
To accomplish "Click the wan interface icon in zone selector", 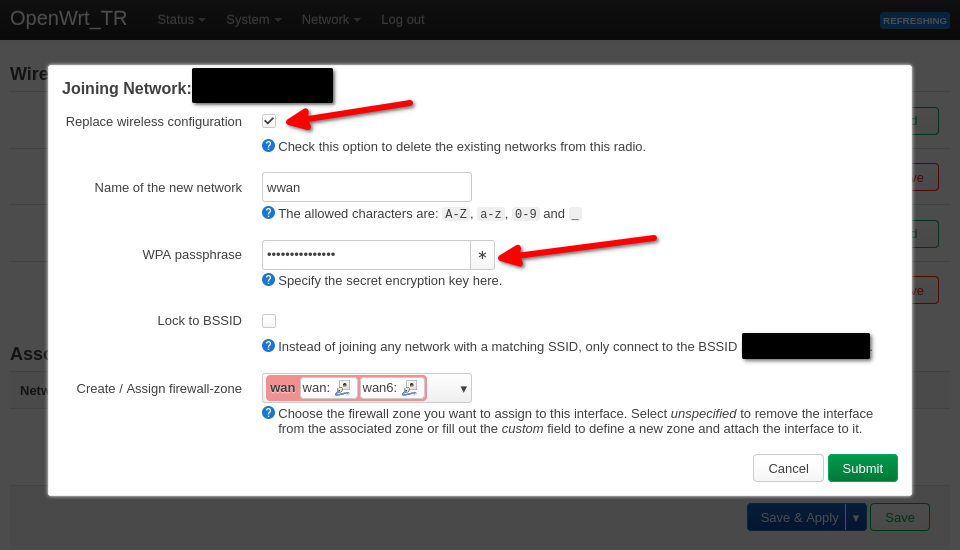I will pos(343,388).
